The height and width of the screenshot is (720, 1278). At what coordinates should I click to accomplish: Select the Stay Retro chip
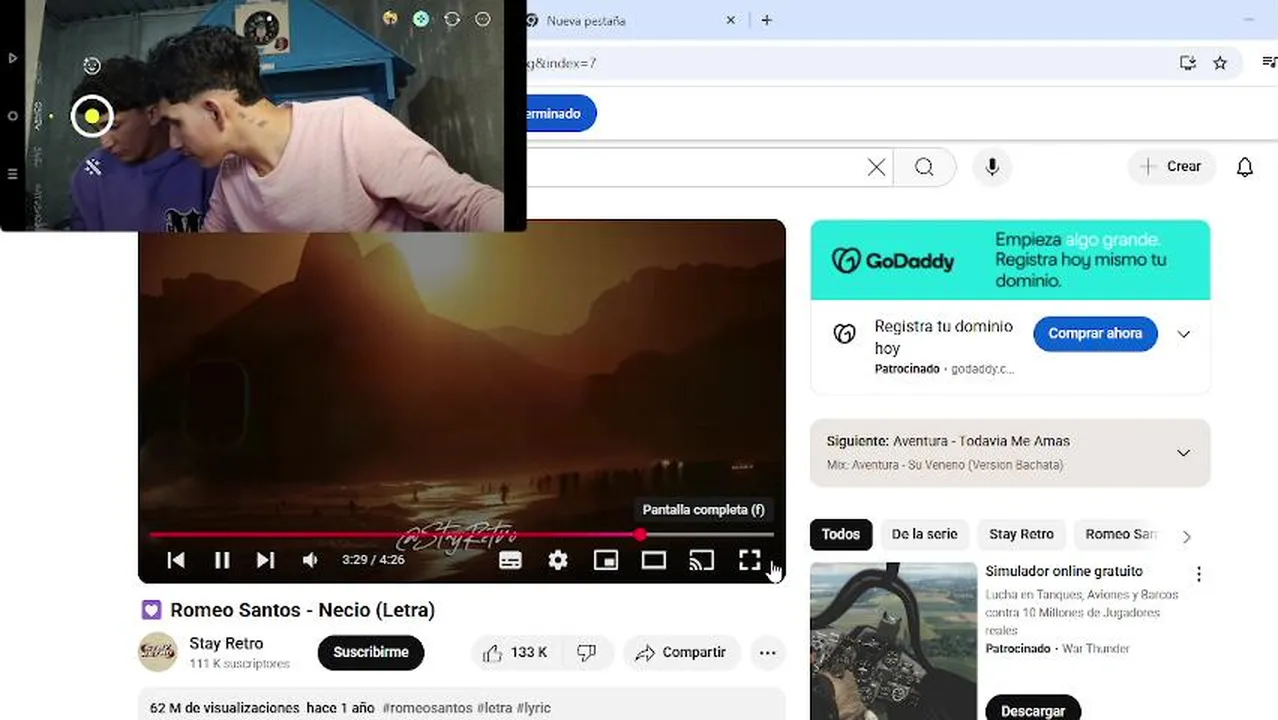coord(1021,534)
